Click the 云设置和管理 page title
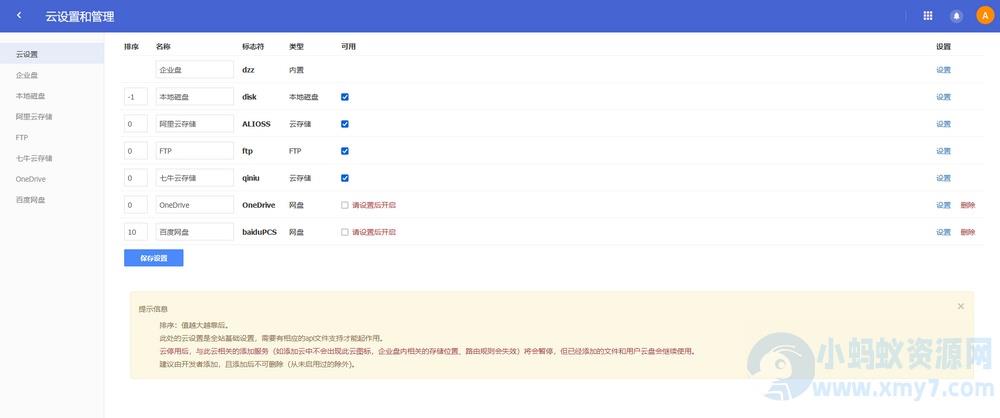The height and width of the screenshot is (418, 1000). coord(80,17)
